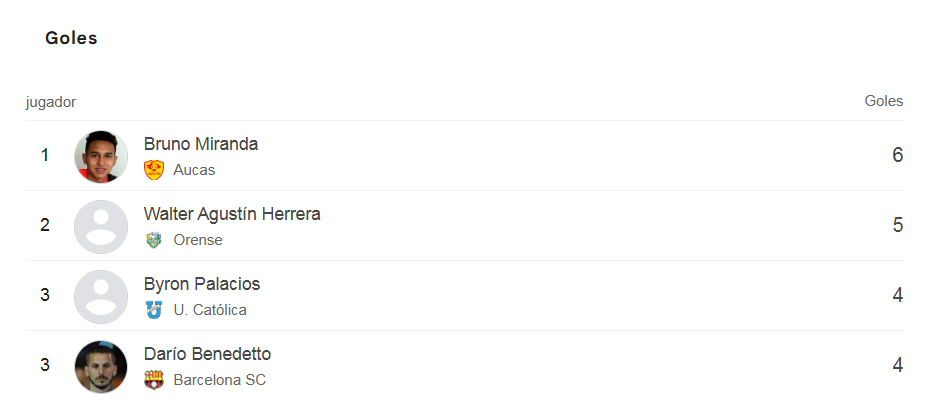This screenshot has height=400, width=929.
Task: Click the U. Católica club crest icon
Action: click(x=153, y=310)
